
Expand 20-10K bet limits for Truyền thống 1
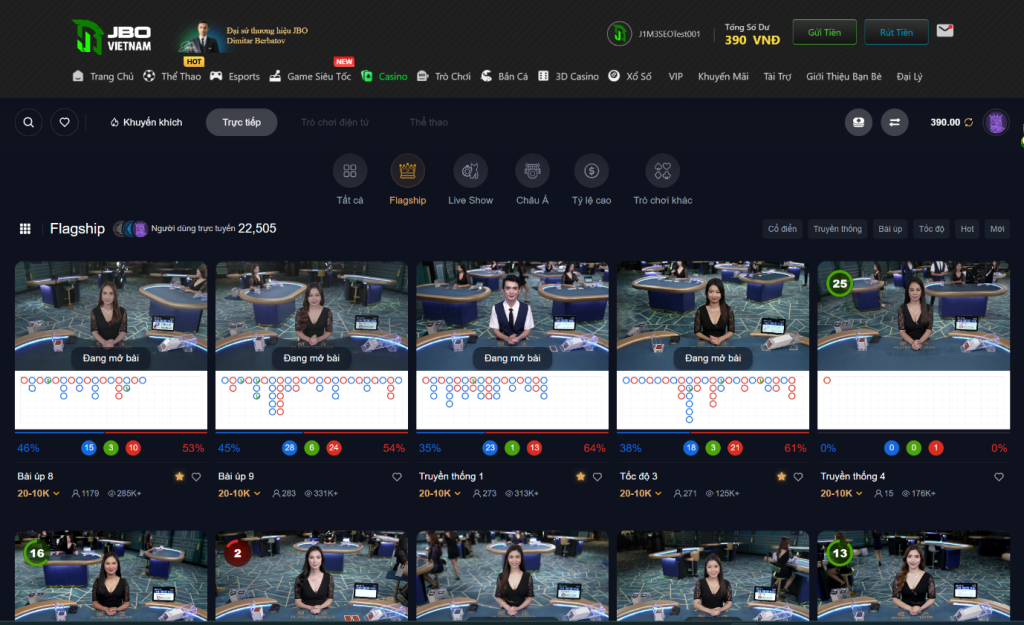coord(440,493)
